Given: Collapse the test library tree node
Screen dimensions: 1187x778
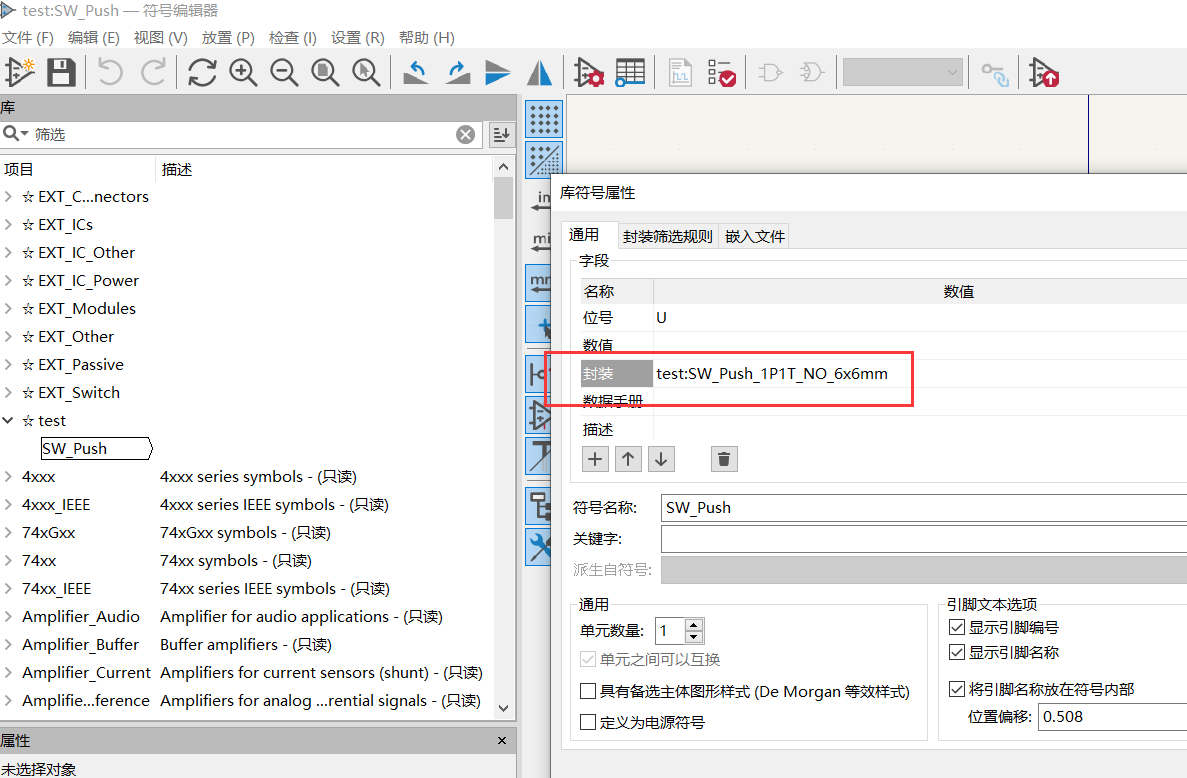Looking at the screenshot, I should pos(9,421).
